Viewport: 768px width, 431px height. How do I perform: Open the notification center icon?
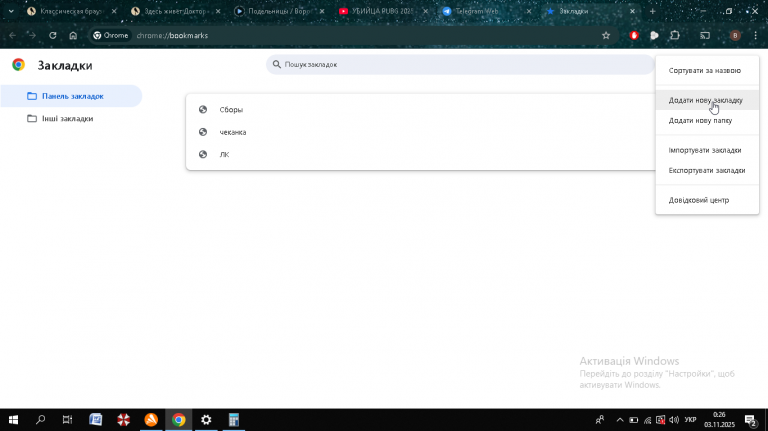pyautogui.click(x=750, y=420)
